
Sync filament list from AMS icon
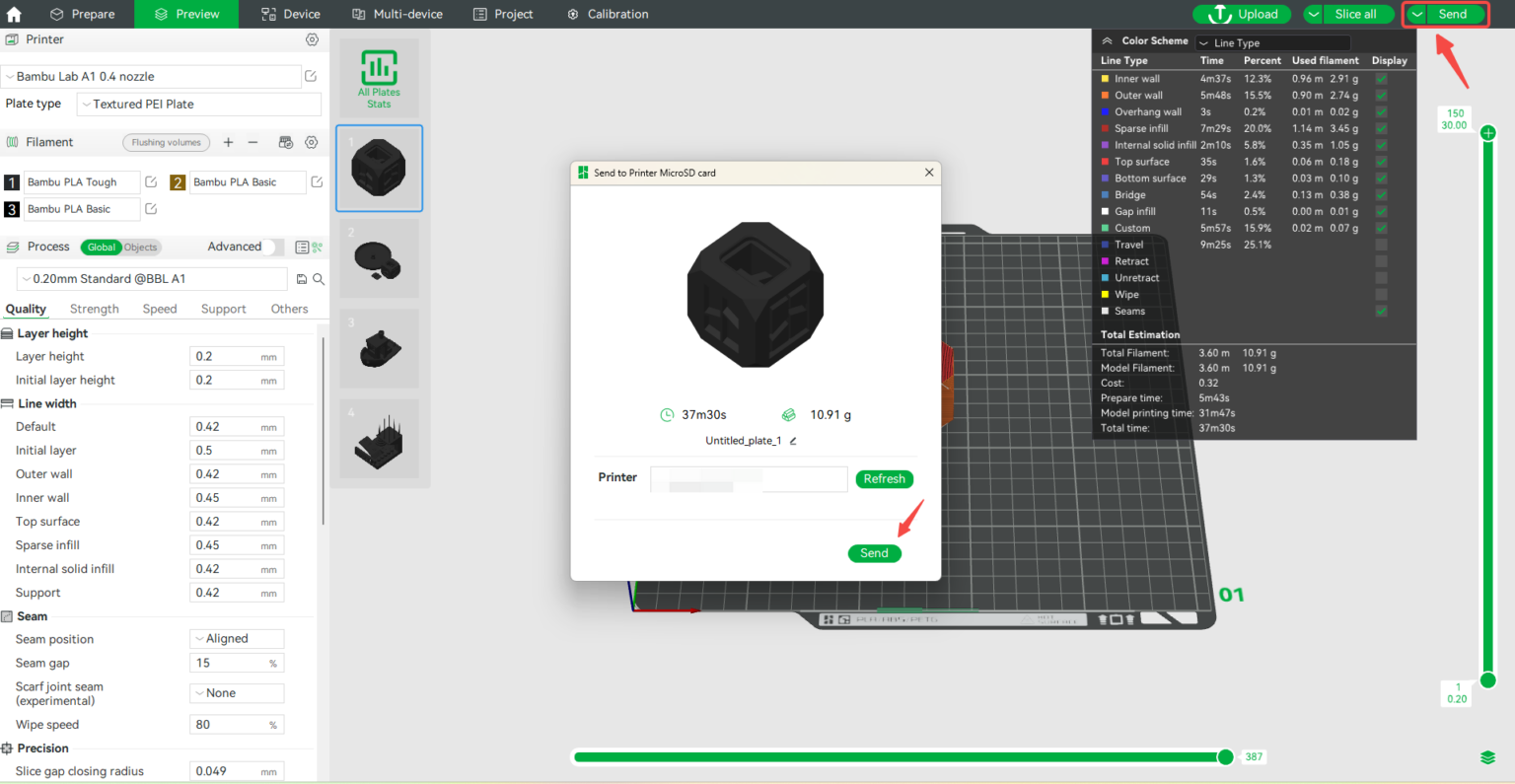[285, 142]
